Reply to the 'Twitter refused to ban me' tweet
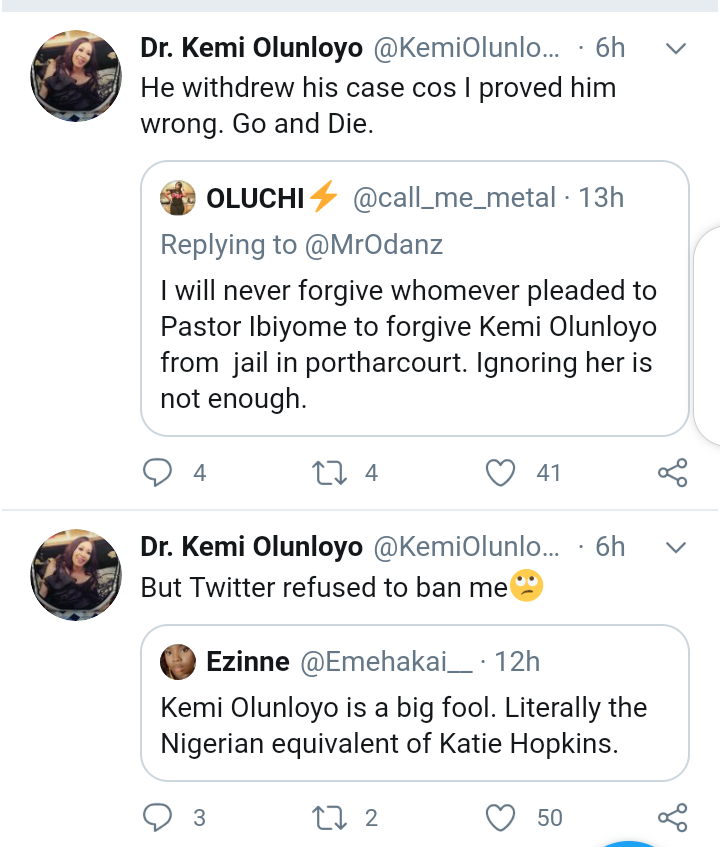The image size is (720, 847). 159,817
